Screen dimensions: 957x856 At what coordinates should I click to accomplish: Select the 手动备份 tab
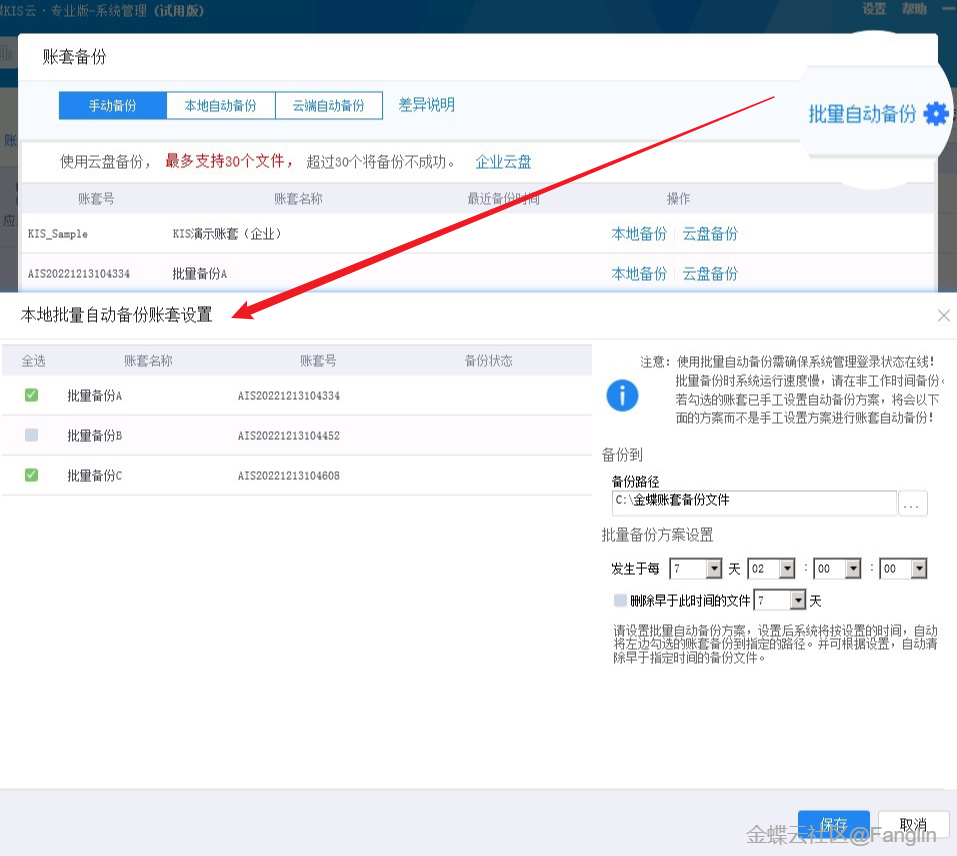click(x=112, y=105)
